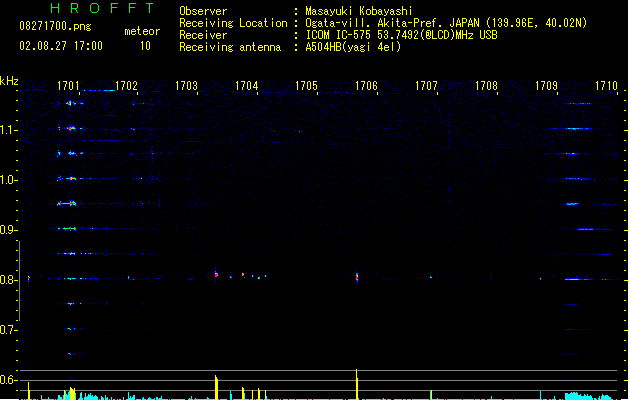Click the 0.8 kHz frequency label
The image size is (629, 400).
[8, 280]
